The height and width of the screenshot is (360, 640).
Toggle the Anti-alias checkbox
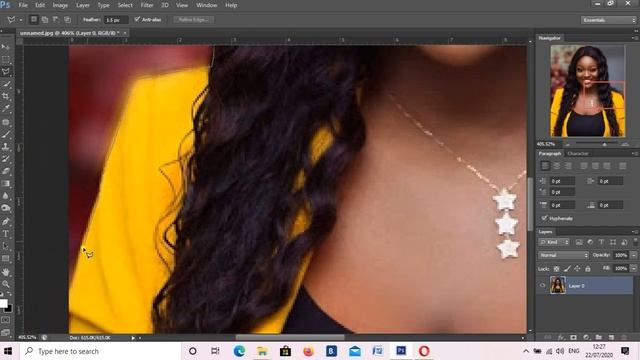[137, 19]
